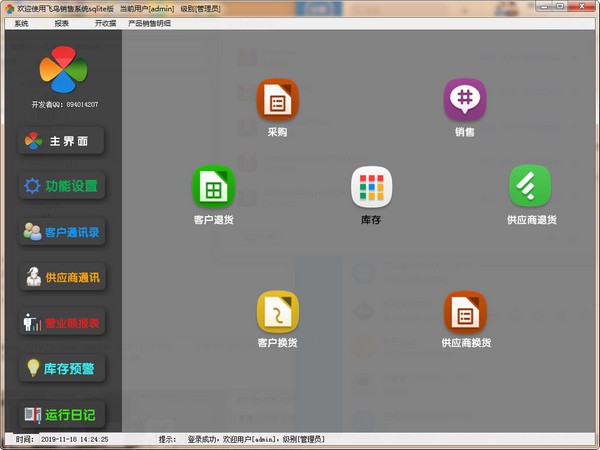
Task: Click the gear icon on 功能设置
Action: point(32,186)
